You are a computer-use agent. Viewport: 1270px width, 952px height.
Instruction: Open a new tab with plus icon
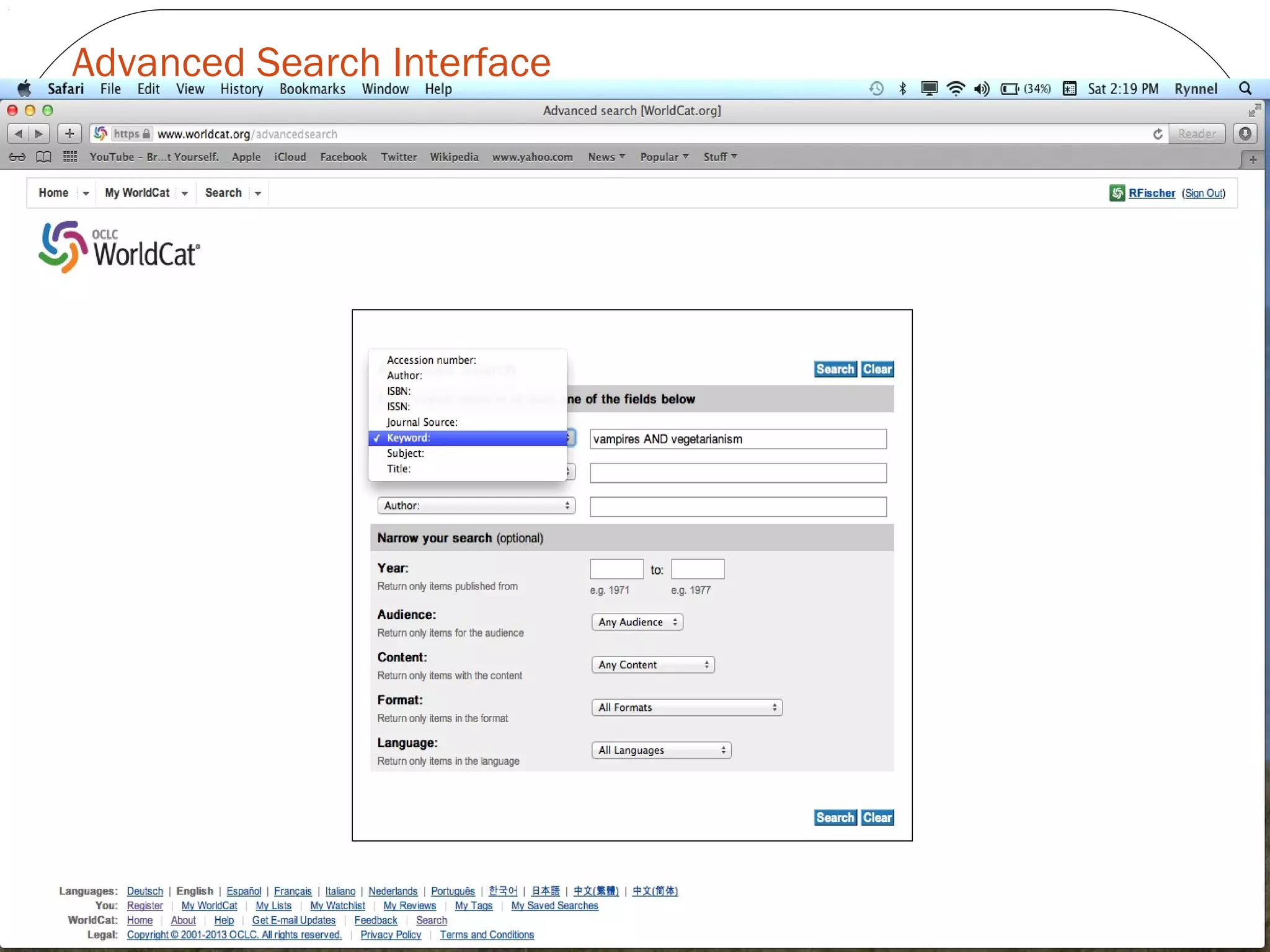tap(1253, 160)
